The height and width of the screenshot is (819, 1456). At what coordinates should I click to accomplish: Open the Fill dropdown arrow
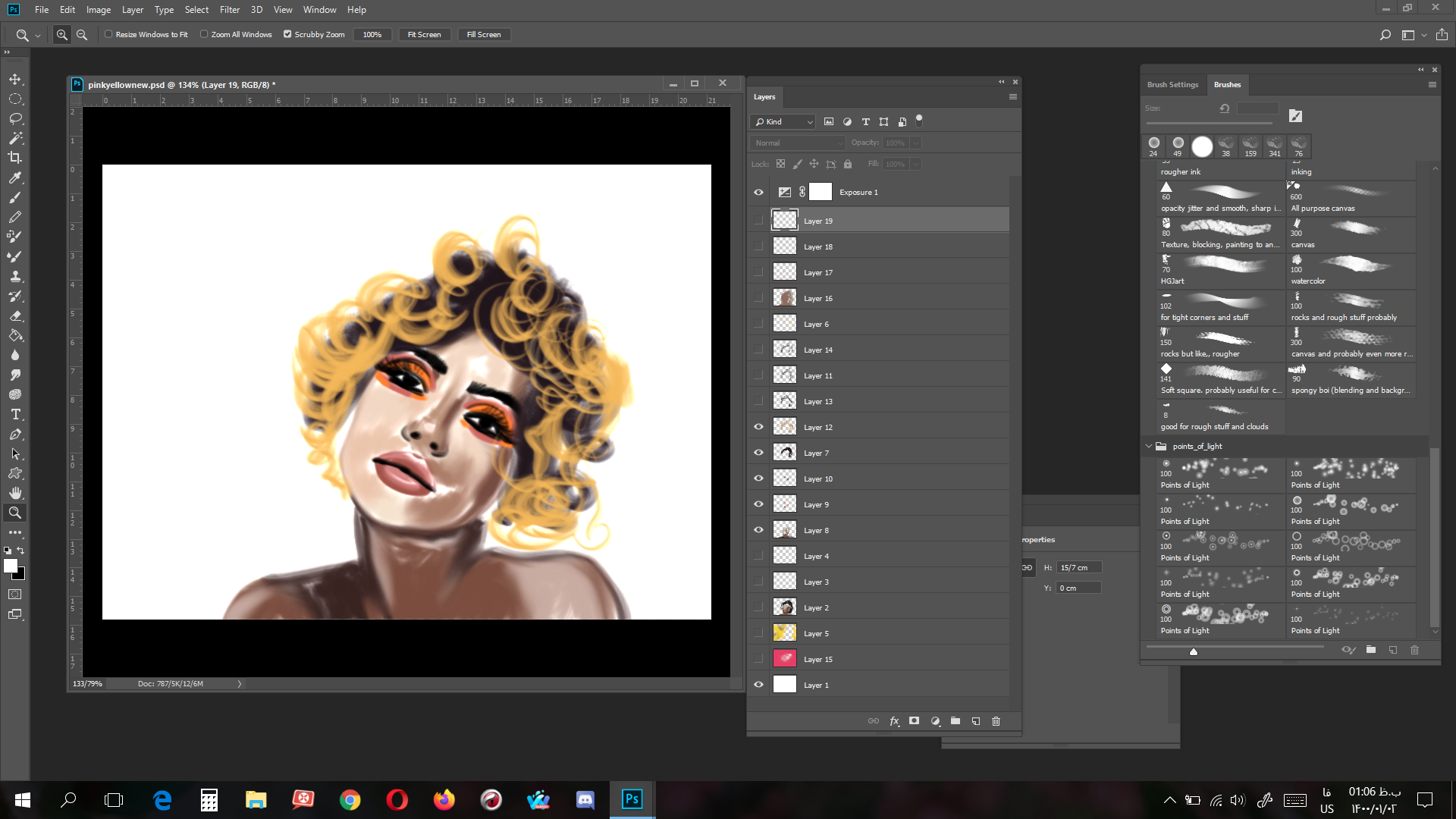pos(916,164)
